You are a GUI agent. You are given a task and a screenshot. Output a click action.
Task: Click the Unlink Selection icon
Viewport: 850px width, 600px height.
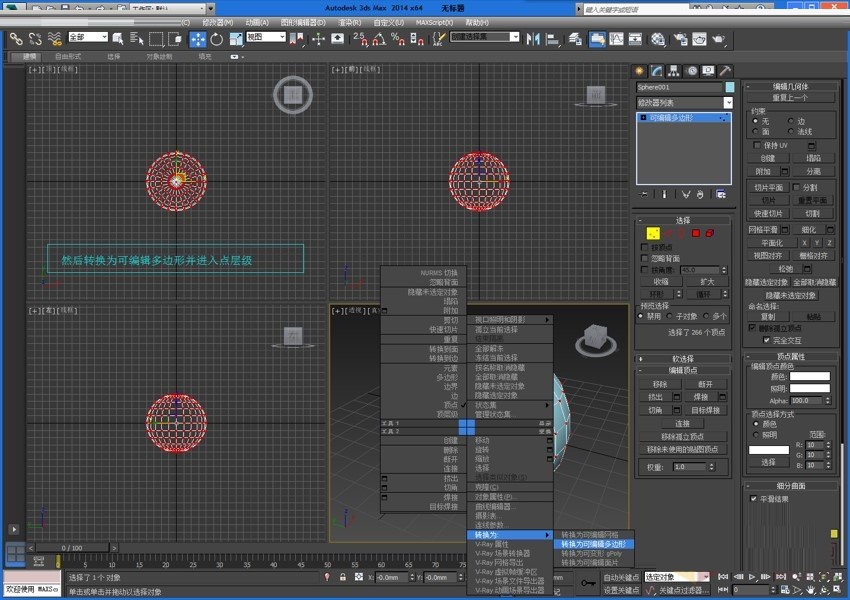click(35, 38)
